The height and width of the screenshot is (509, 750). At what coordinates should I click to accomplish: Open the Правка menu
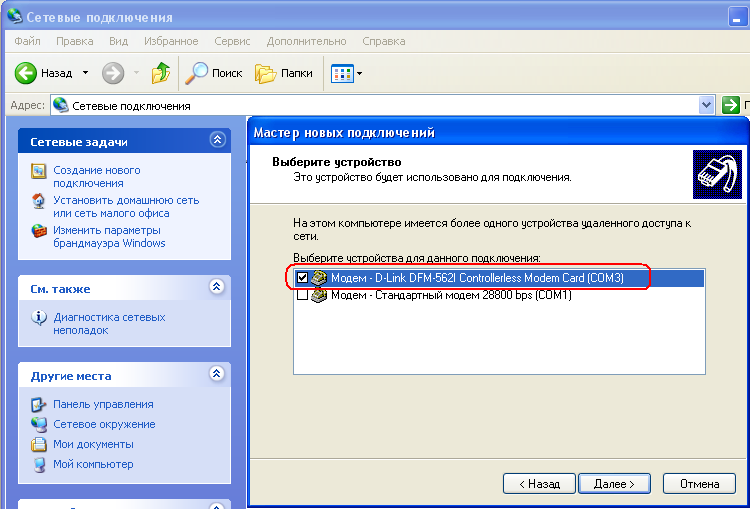(x=75, y=41)
